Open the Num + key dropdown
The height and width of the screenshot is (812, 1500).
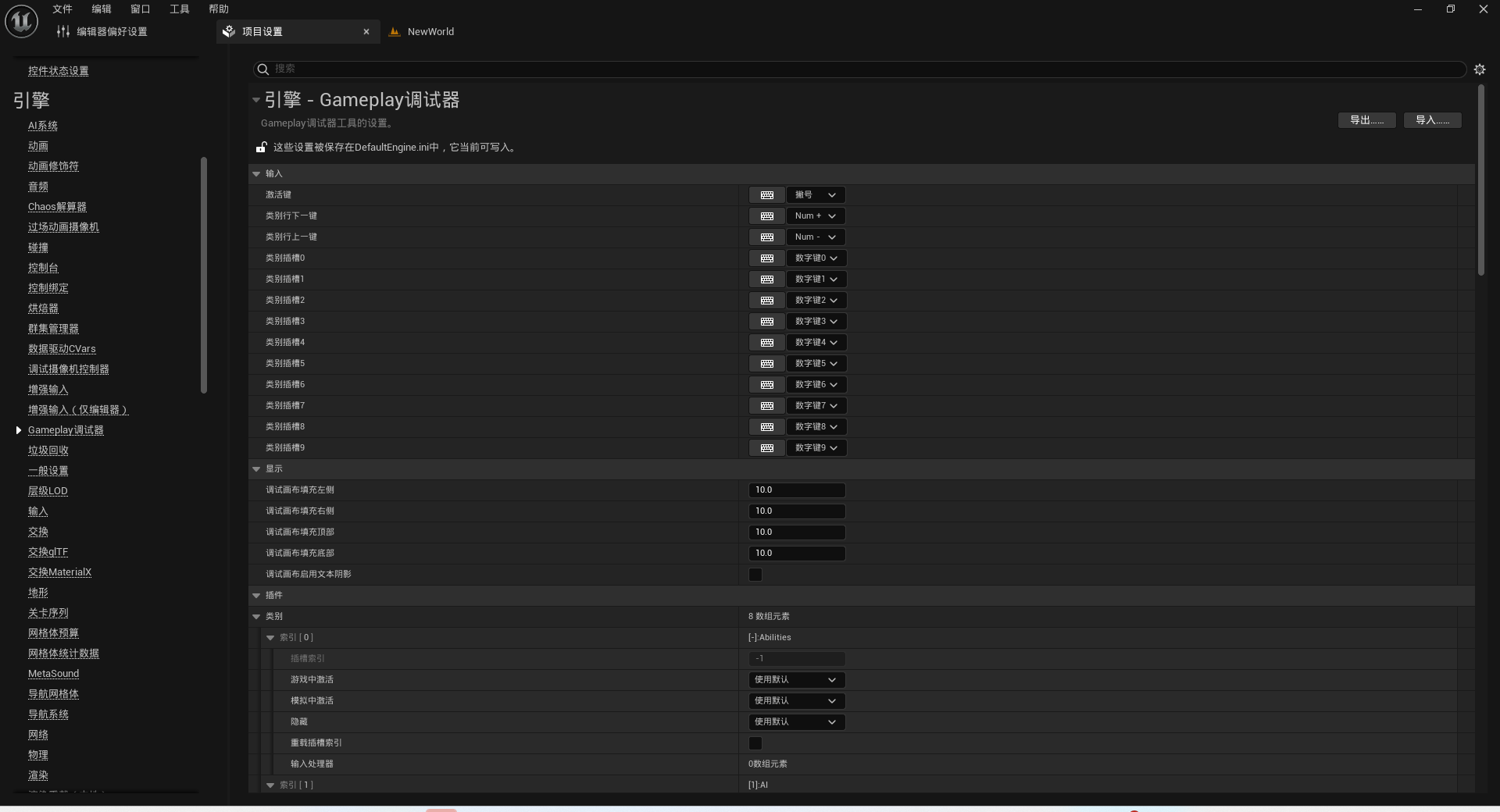coord(816,216)
